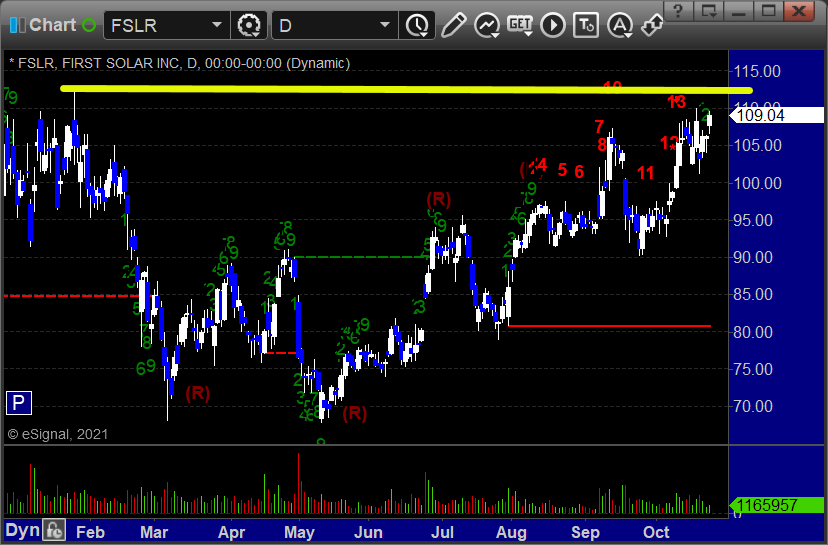
Task: Toggle the fx lock icon at bottom
Action: pos(54,530)
